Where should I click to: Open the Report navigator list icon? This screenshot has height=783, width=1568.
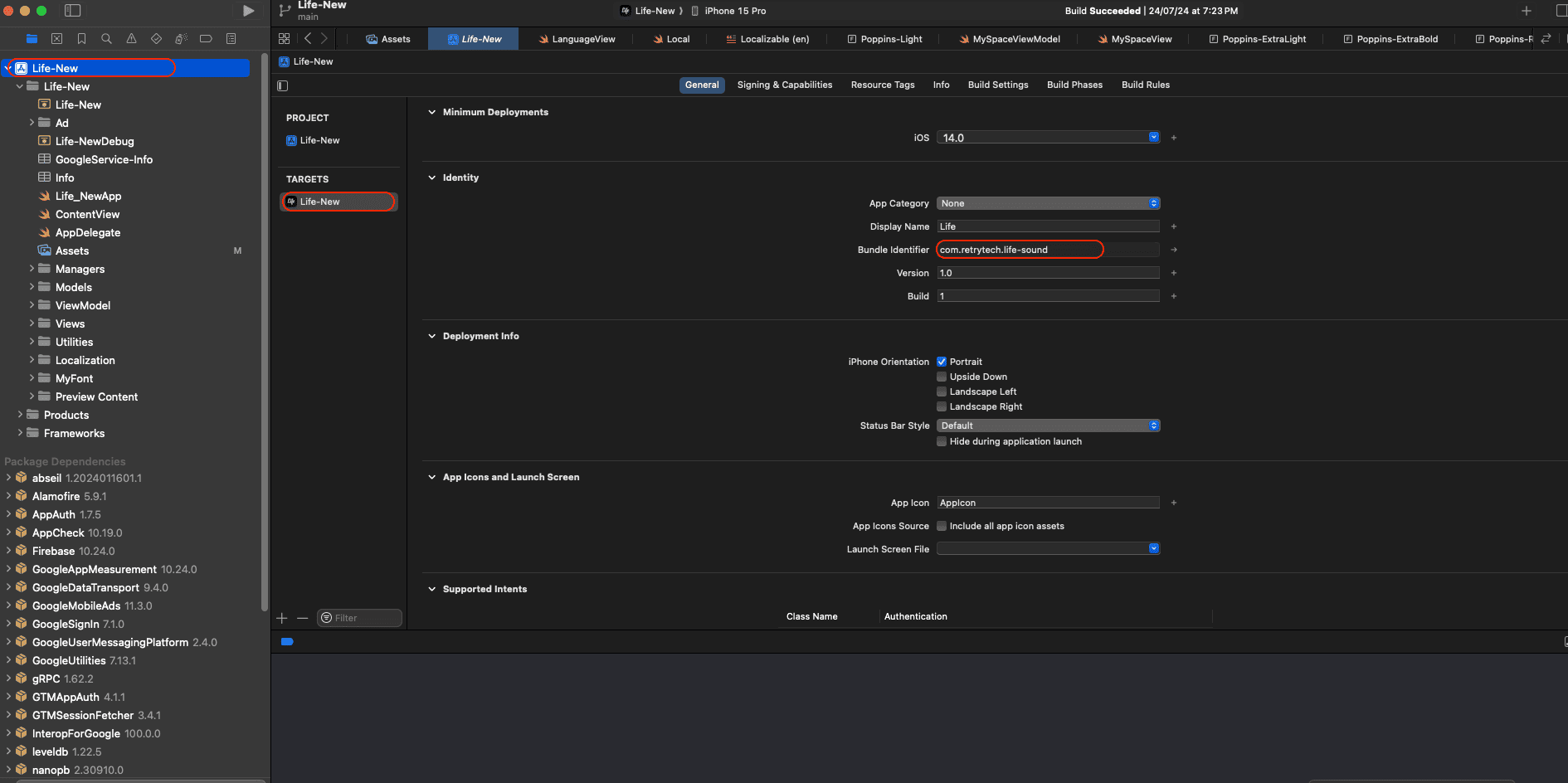click(231, 38)
